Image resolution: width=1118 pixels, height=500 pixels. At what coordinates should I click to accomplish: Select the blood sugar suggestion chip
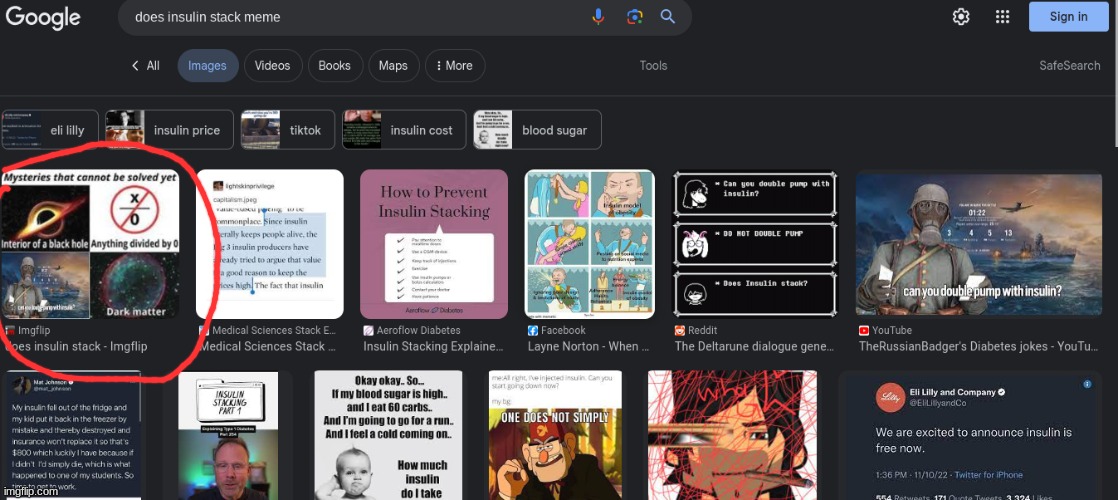[538, 130]
